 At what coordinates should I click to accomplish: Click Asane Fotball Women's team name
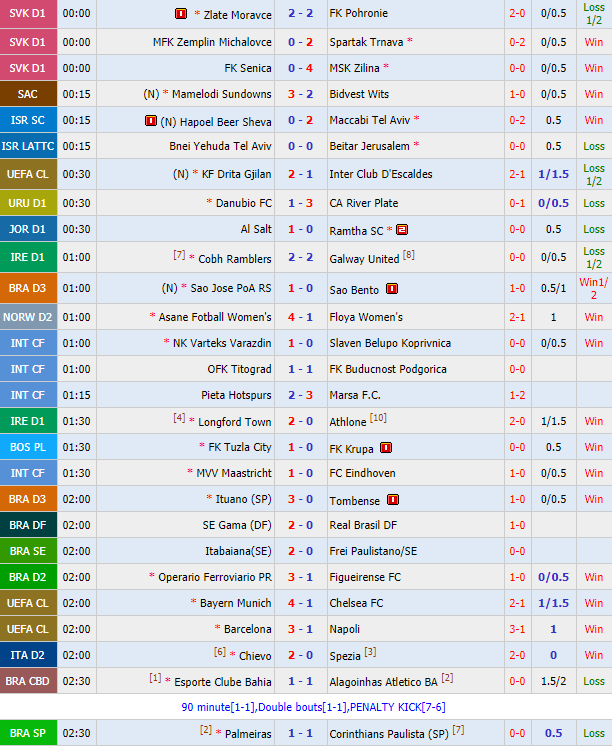point(215,317)
